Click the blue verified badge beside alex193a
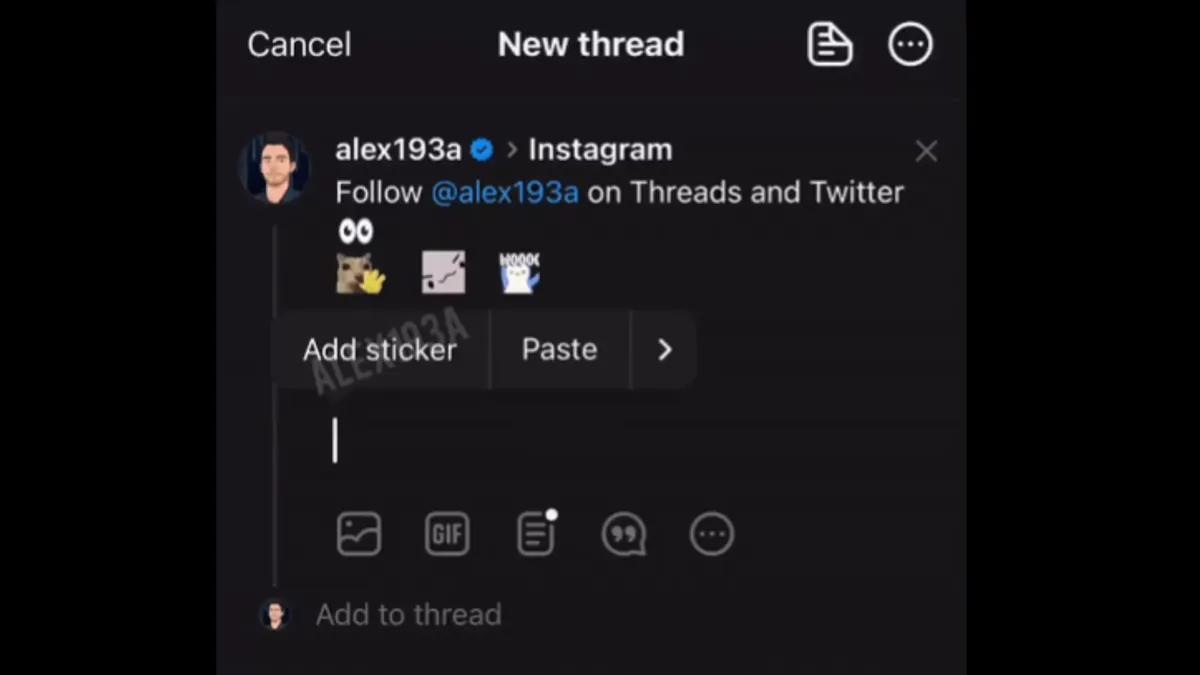1200x675 pixels. point(482,150)
